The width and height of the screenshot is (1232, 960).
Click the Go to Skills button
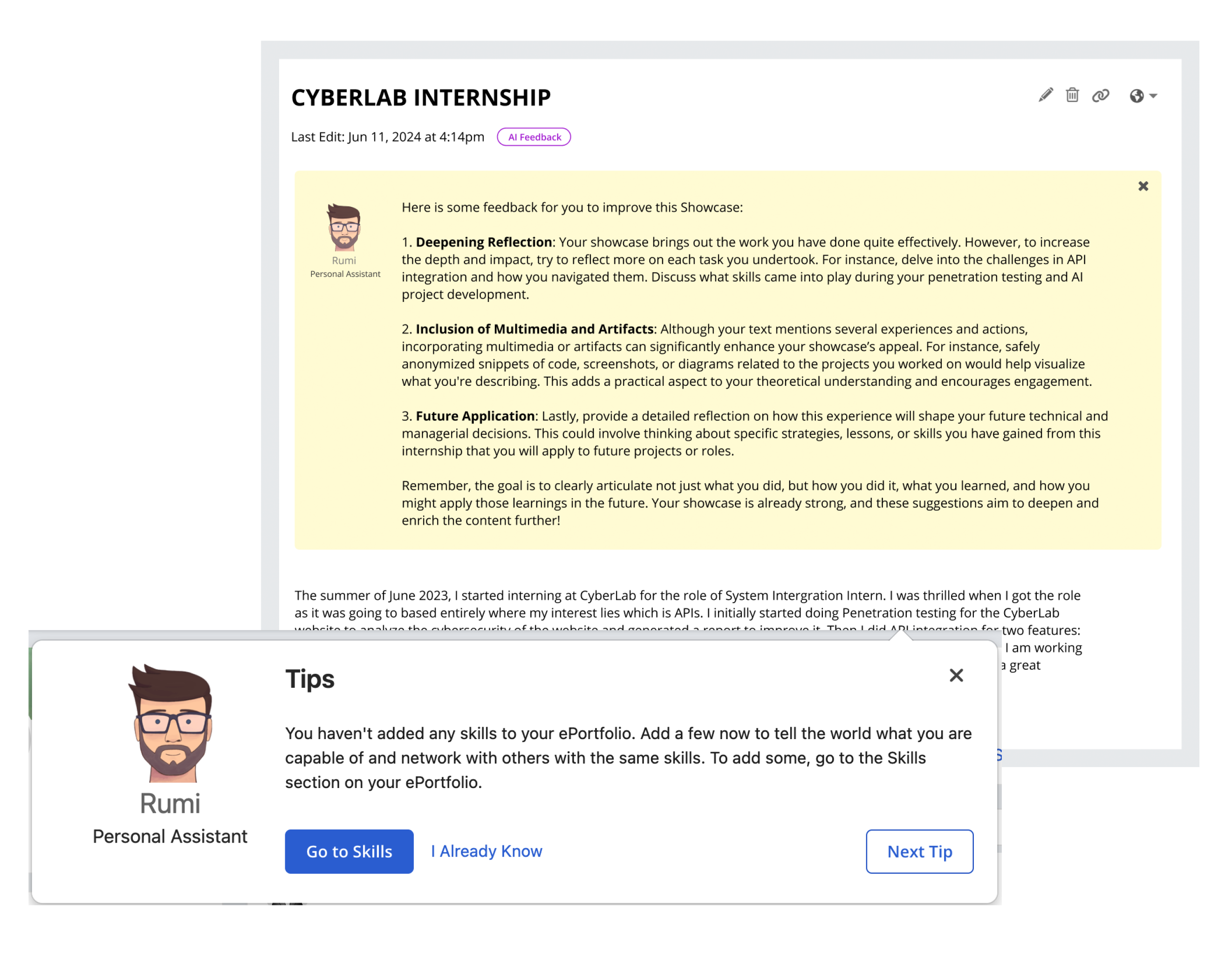point(349,851)
